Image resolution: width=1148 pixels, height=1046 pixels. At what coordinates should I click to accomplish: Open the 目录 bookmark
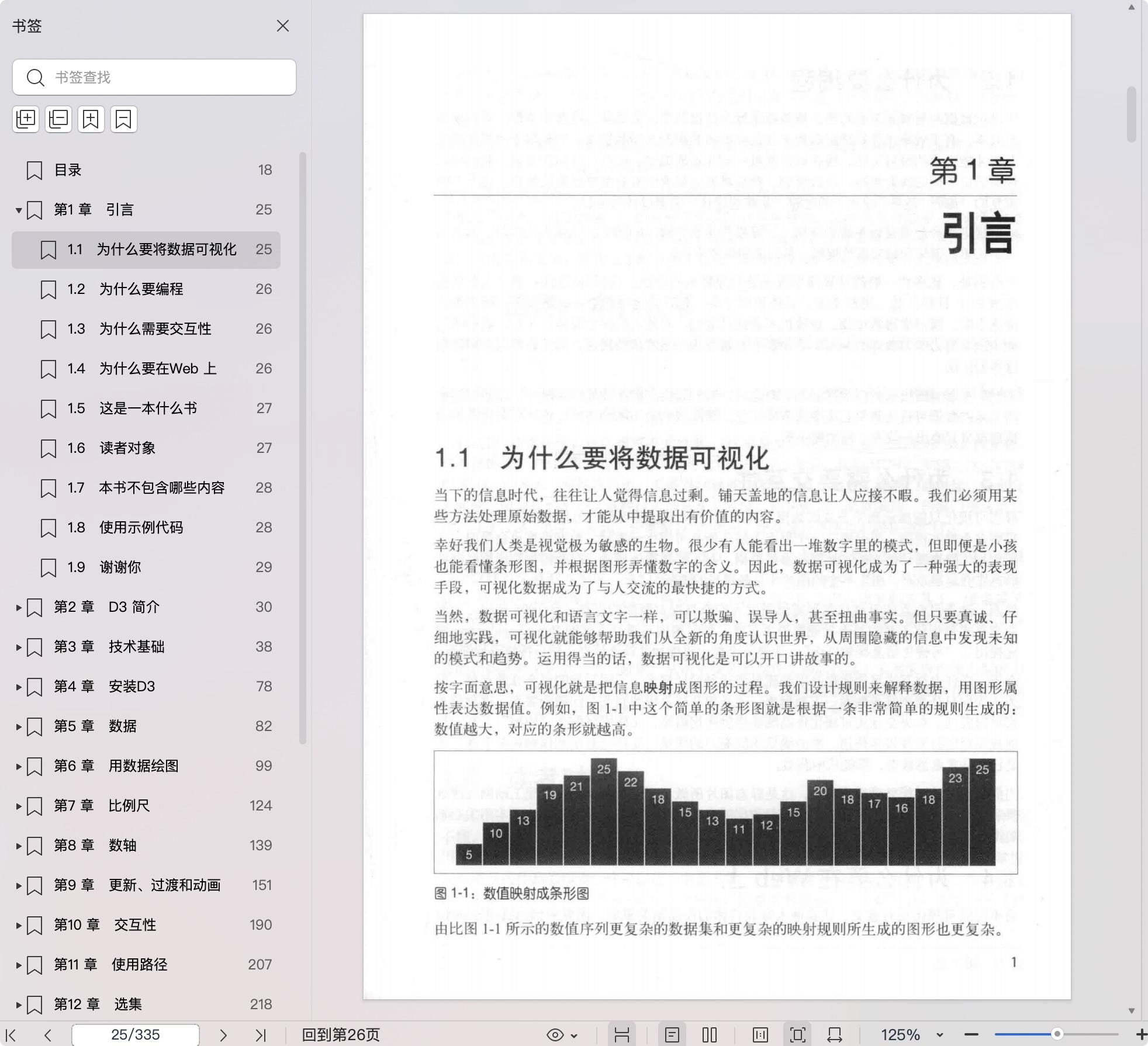pyautogui.click(x=146, y=170)
